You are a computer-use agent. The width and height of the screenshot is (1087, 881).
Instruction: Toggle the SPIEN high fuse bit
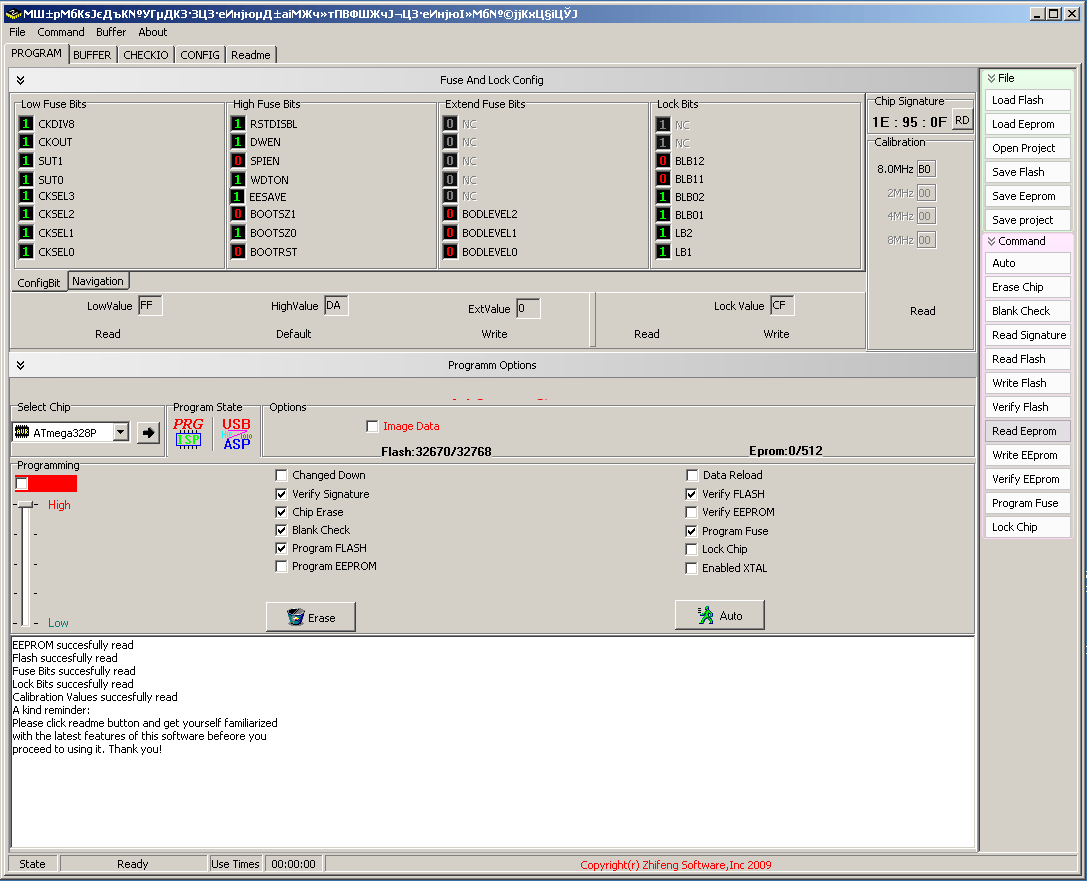pyautogui.click(x=238, y=161)
